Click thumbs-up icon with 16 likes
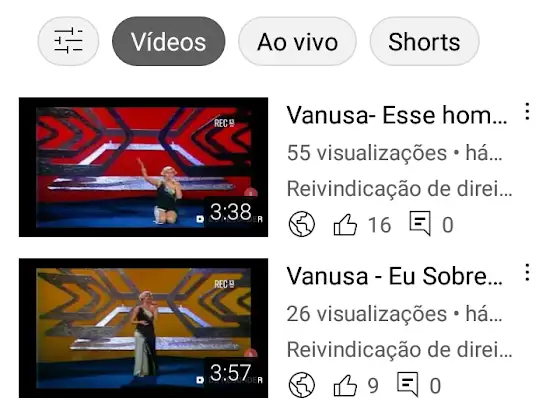Viewport: 560px width, 416px height. (345, 225)
